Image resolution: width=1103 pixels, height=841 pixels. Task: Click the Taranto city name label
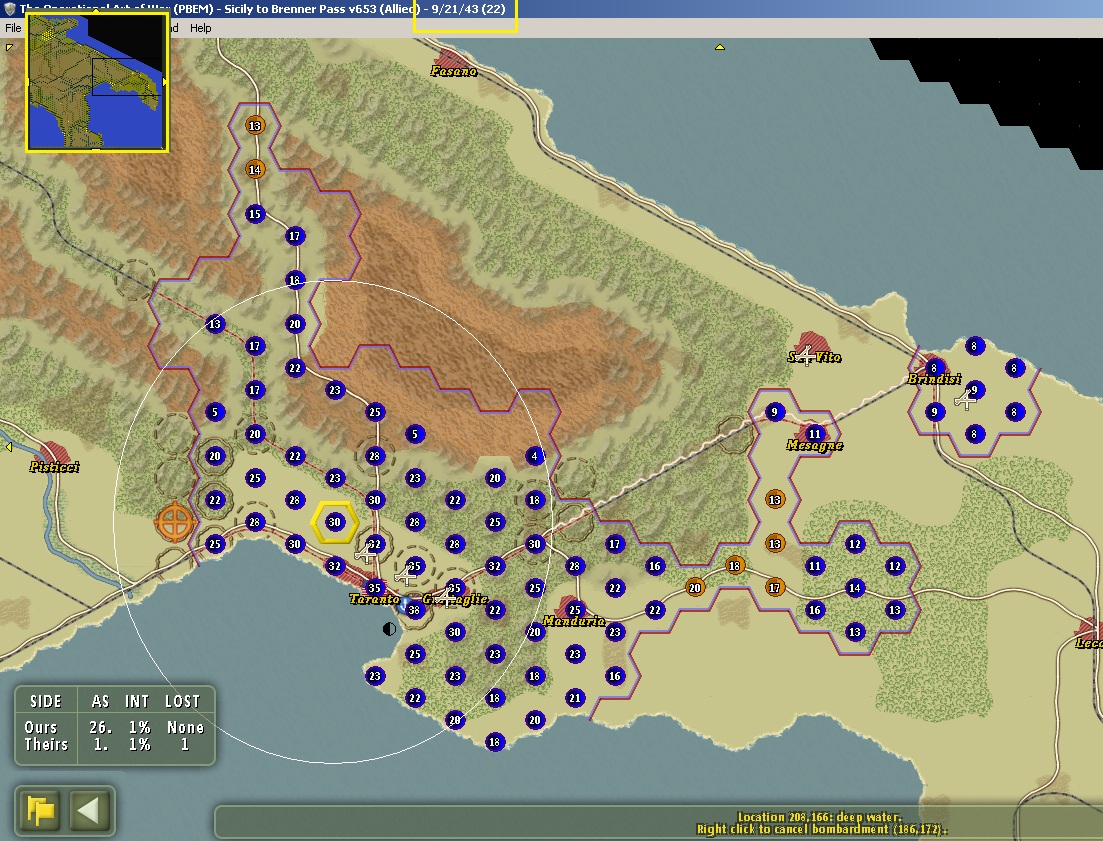(374, 599)
